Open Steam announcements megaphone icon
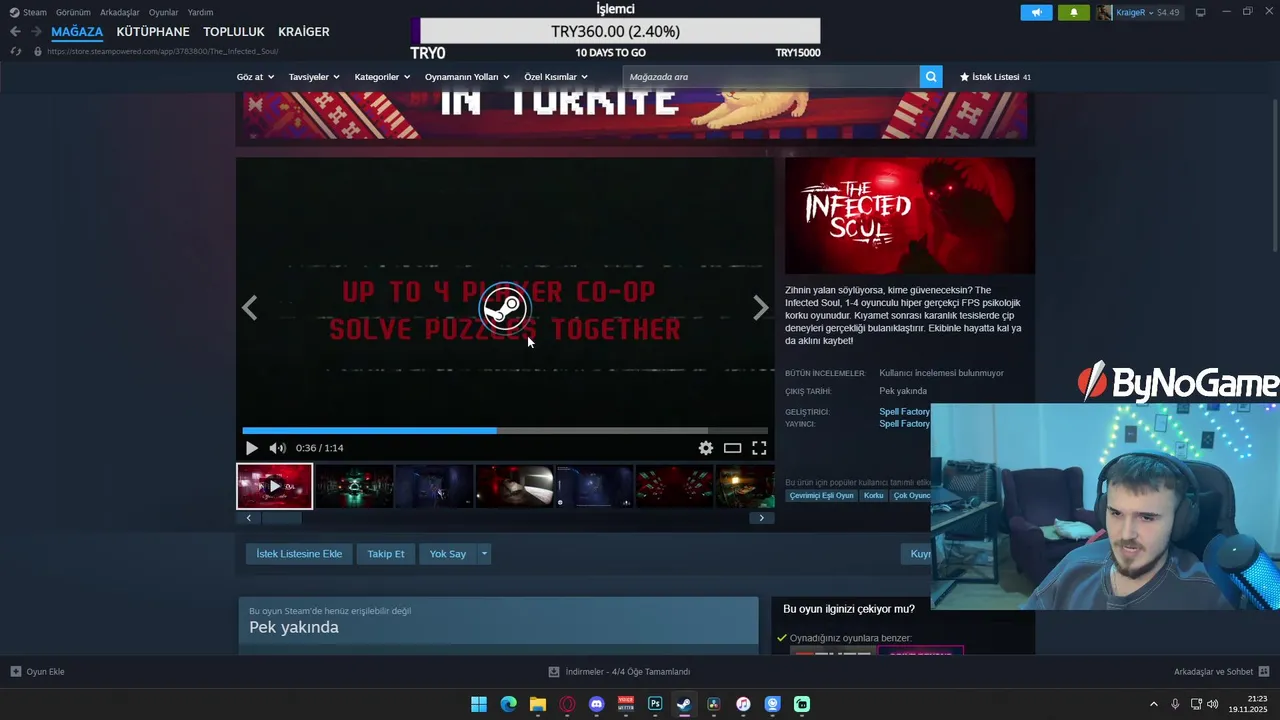Viewport: 1280px width, 720px height. coord(1036,12)
